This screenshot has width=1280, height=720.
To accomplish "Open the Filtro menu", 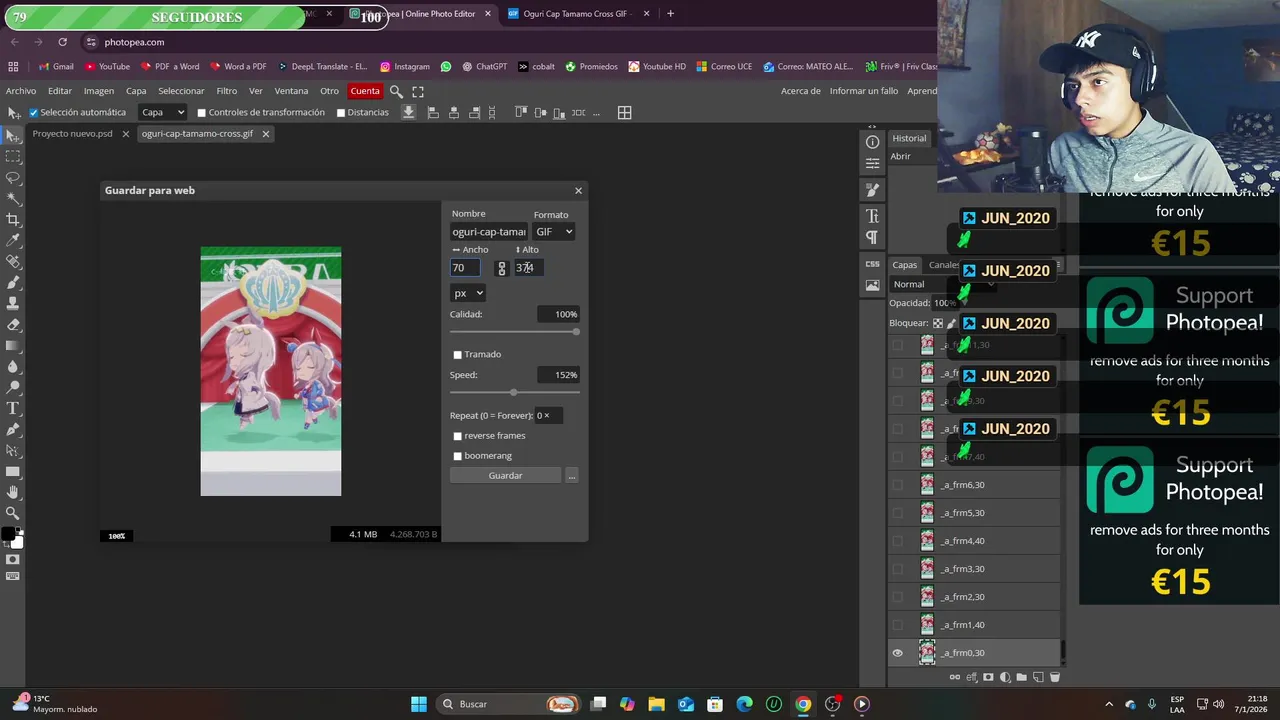I will point(227,91).
